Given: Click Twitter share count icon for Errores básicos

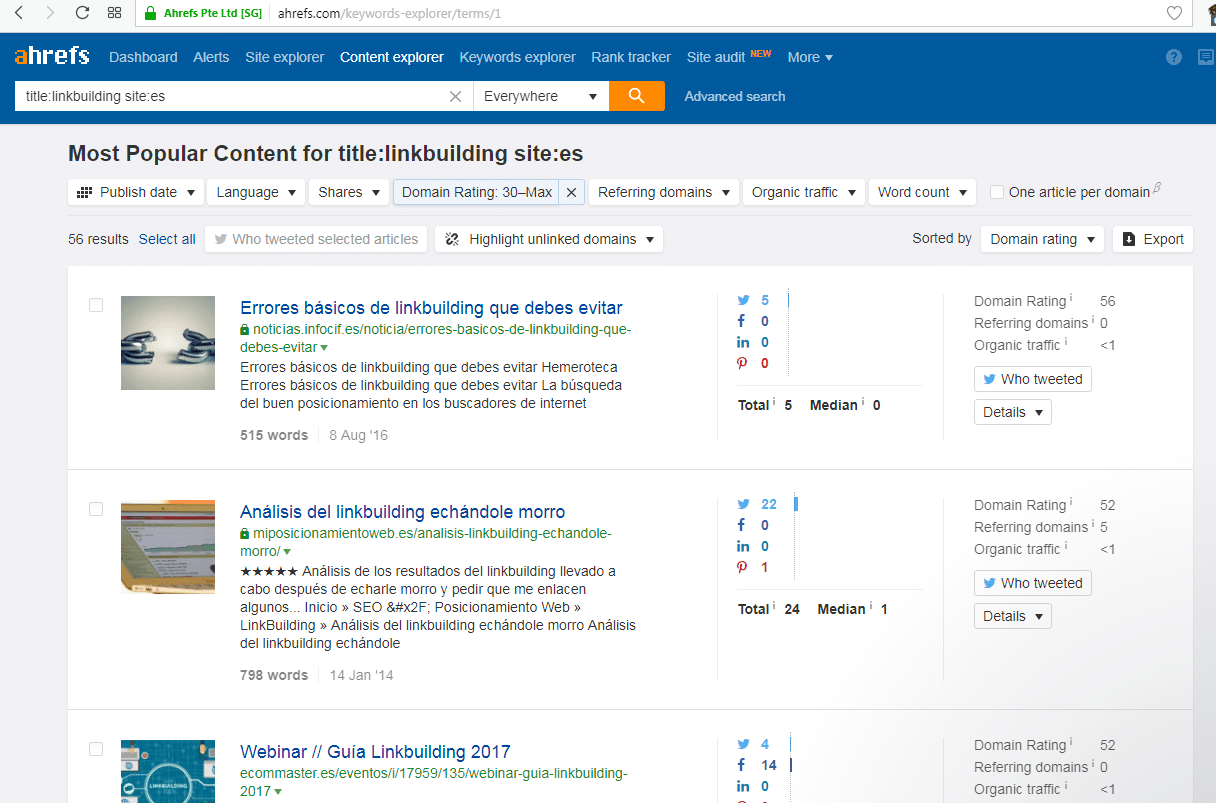Looking at the screenshot, I should [x=743, y=300].
